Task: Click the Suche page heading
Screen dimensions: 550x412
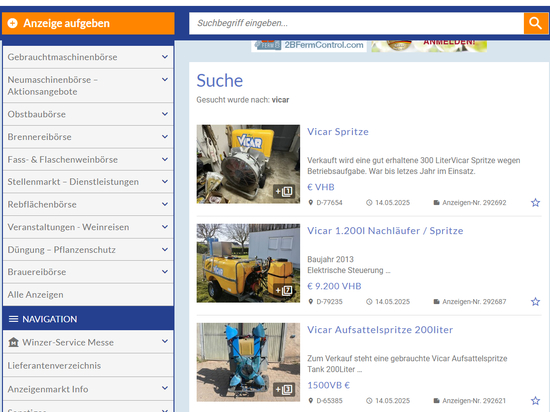Action: (x=220, y=81)
